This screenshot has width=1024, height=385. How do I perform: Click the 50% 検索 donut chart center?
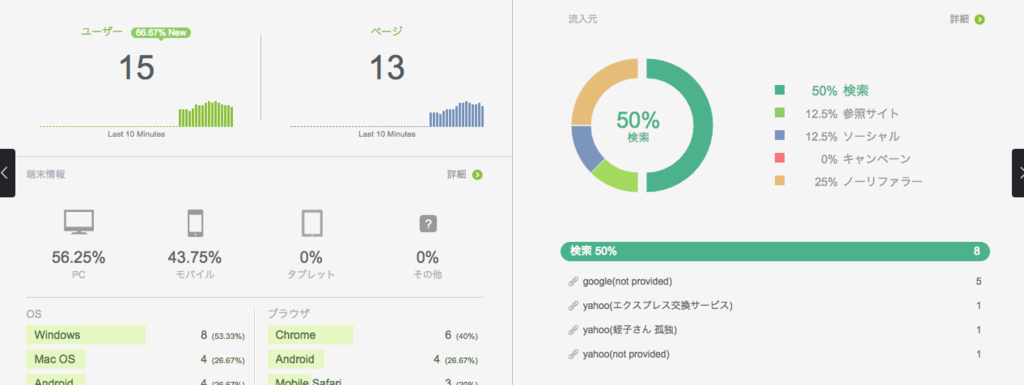[x=638, y=126]
